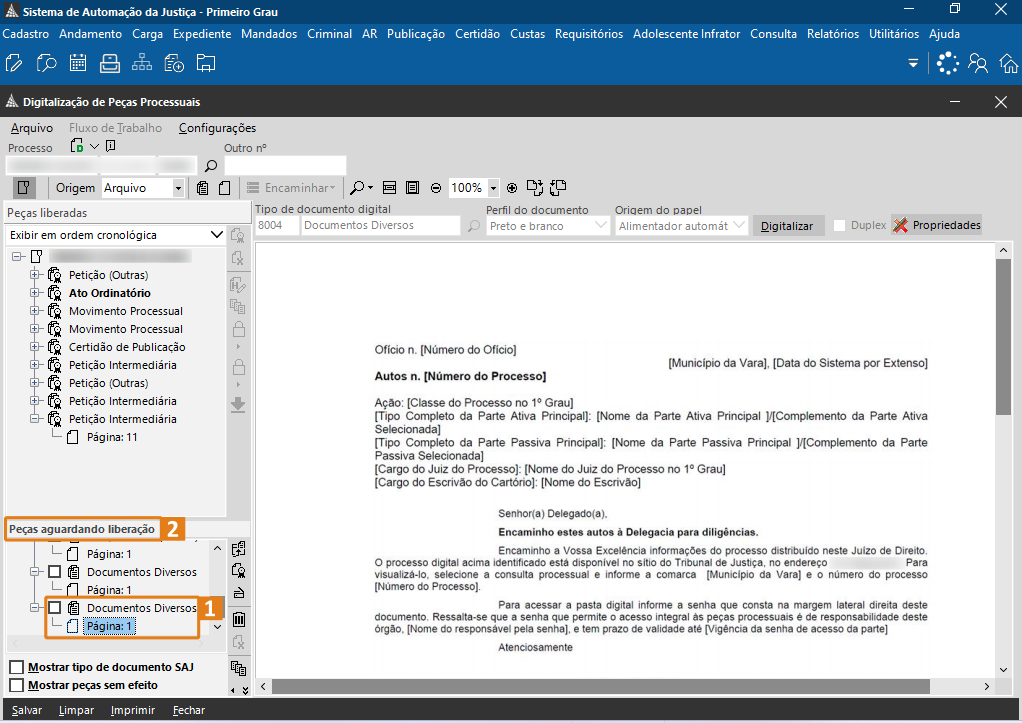
Task: Click the dotted circle icon in the blue toolbar
Action: tap(947, 63)
